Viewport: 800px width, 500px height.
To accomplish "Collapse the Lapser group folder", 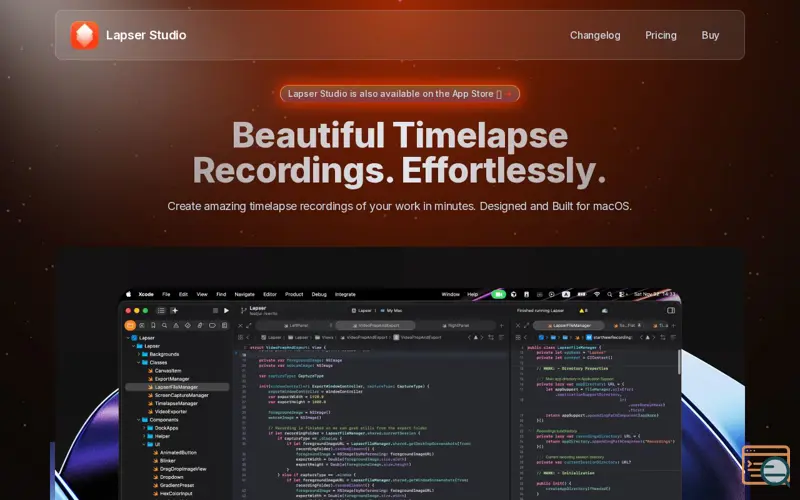I will (134, 346).
